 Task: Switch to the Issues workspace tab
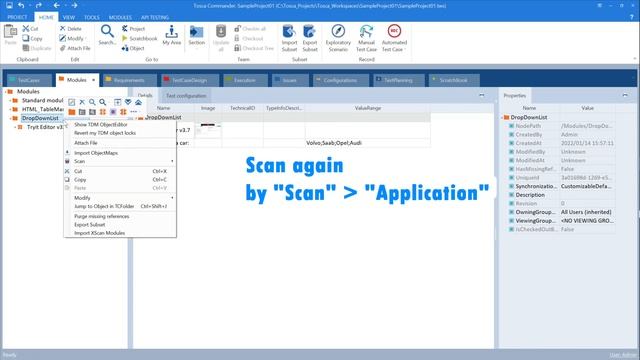coord(289,80)
